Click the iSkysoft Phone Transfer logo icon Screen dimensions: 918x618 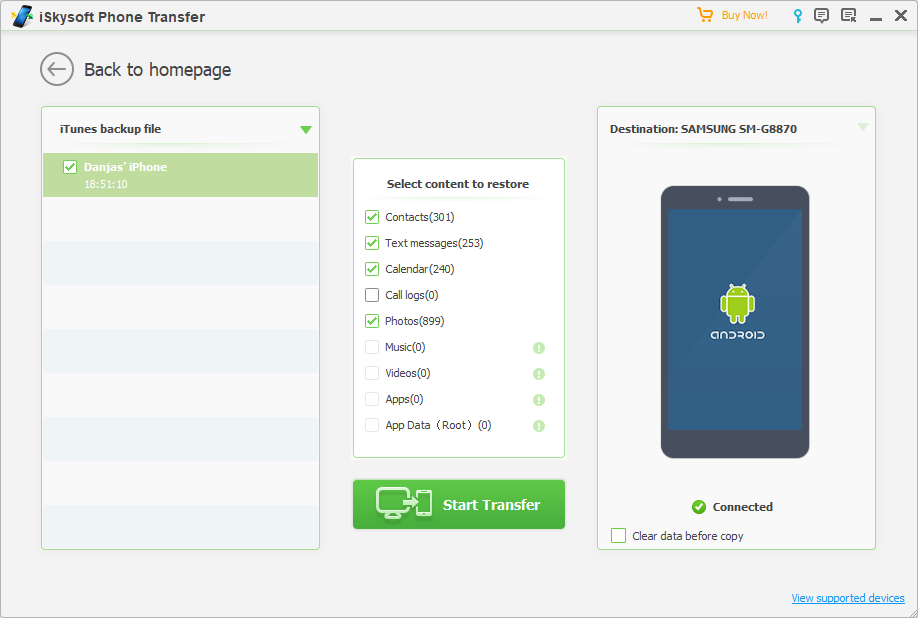pyautogui.click(x=22, y=16)
